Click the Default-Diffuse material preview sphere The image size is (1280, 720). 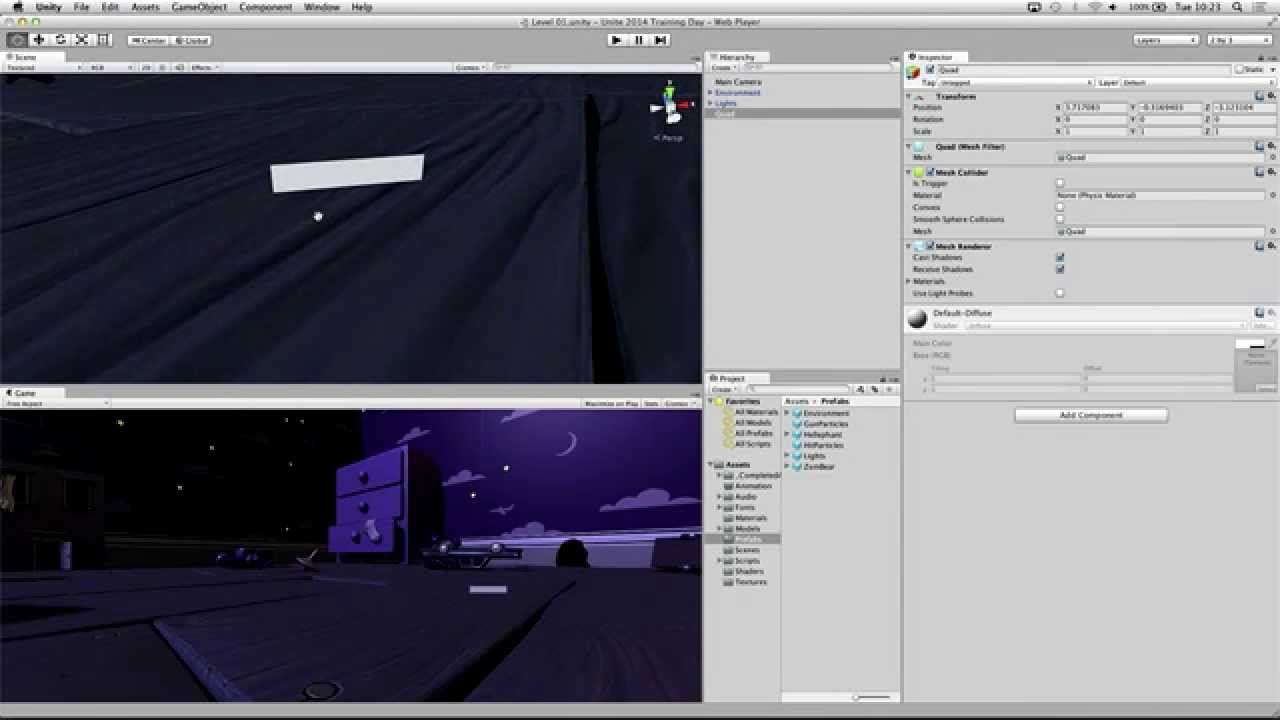917,318
